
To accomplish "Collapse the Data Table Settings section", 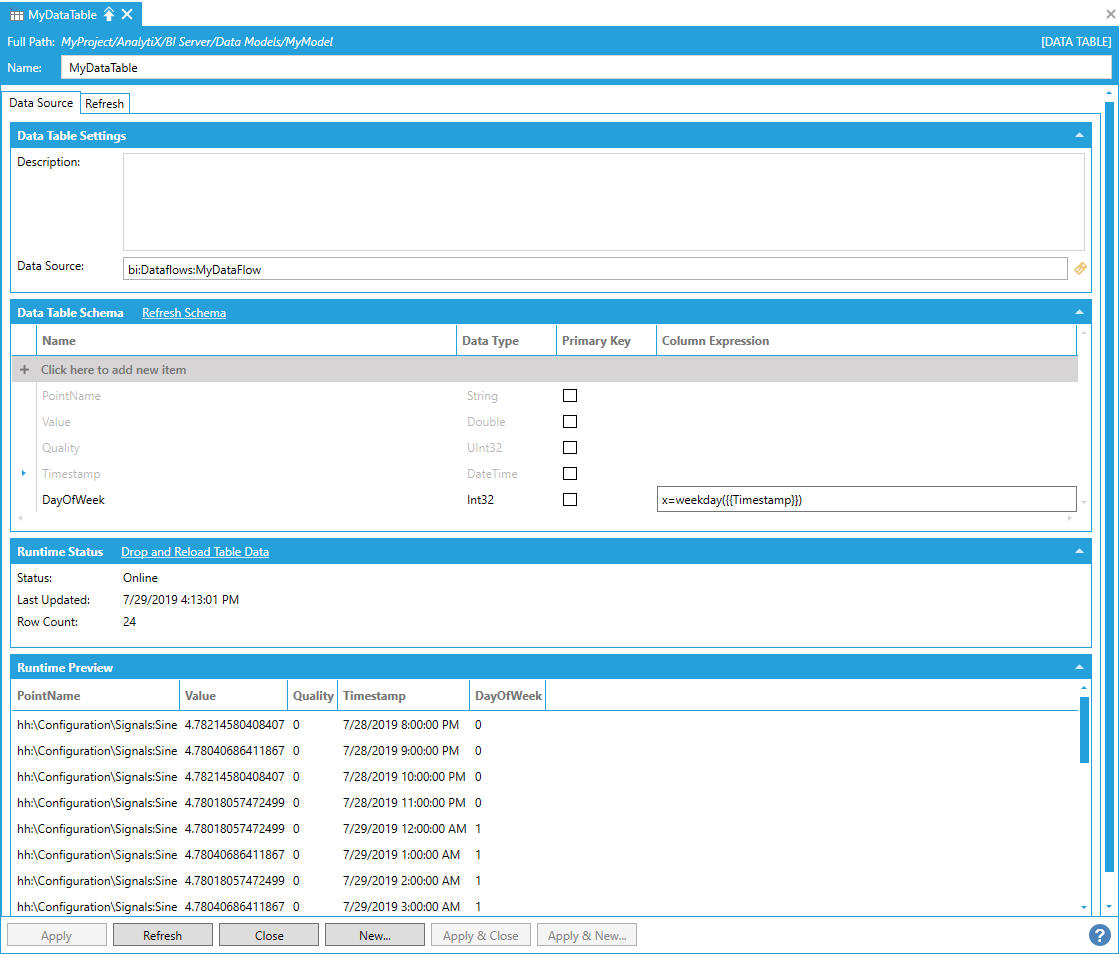I will click(1079, 135).
